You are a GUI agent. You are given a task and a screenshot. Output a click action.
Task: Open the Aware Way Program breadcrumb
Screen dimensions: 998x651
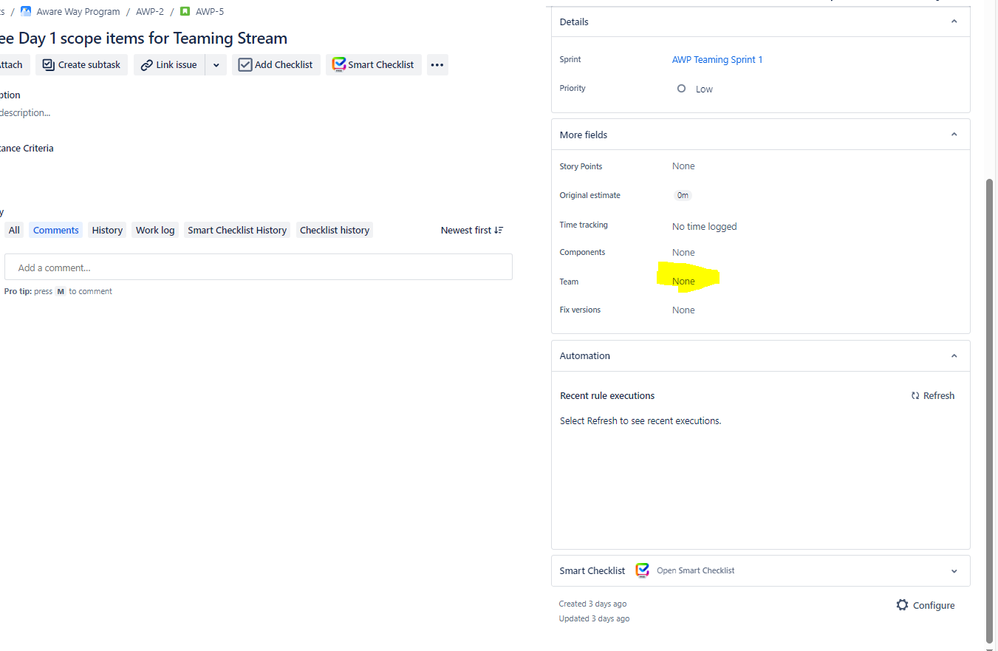click(78, 11)
